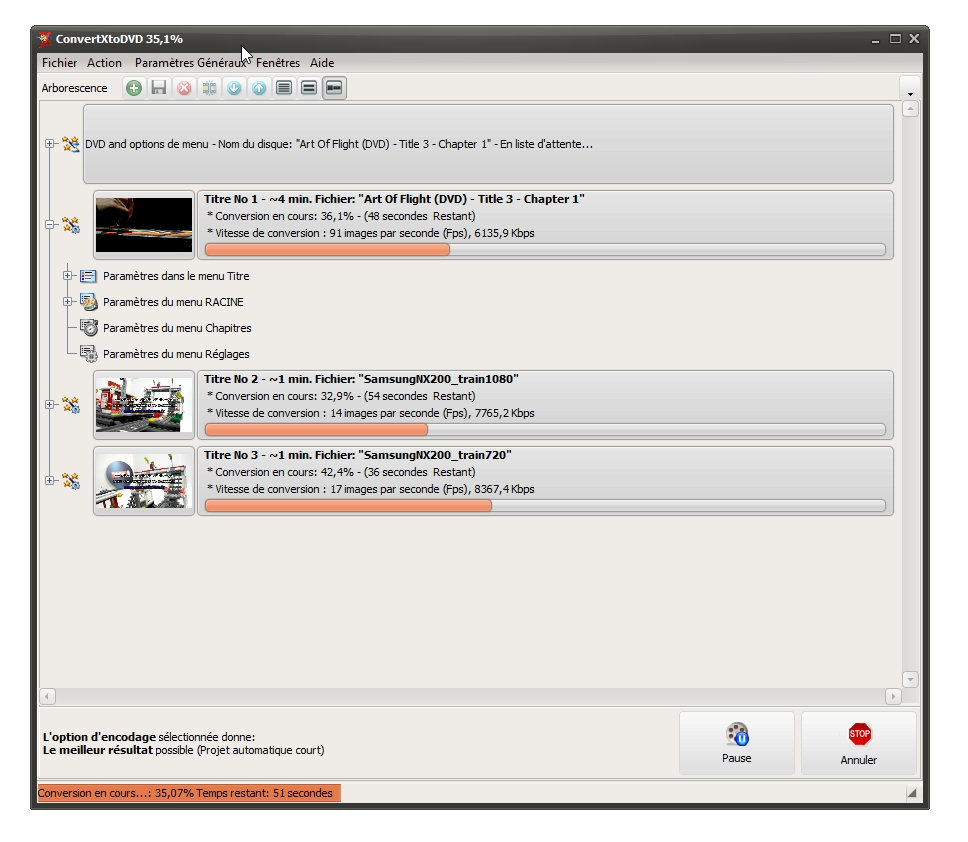Screen dimensions: 968x842
Task: Expand the Titre No 3 tree node
Action: point(48,481)
